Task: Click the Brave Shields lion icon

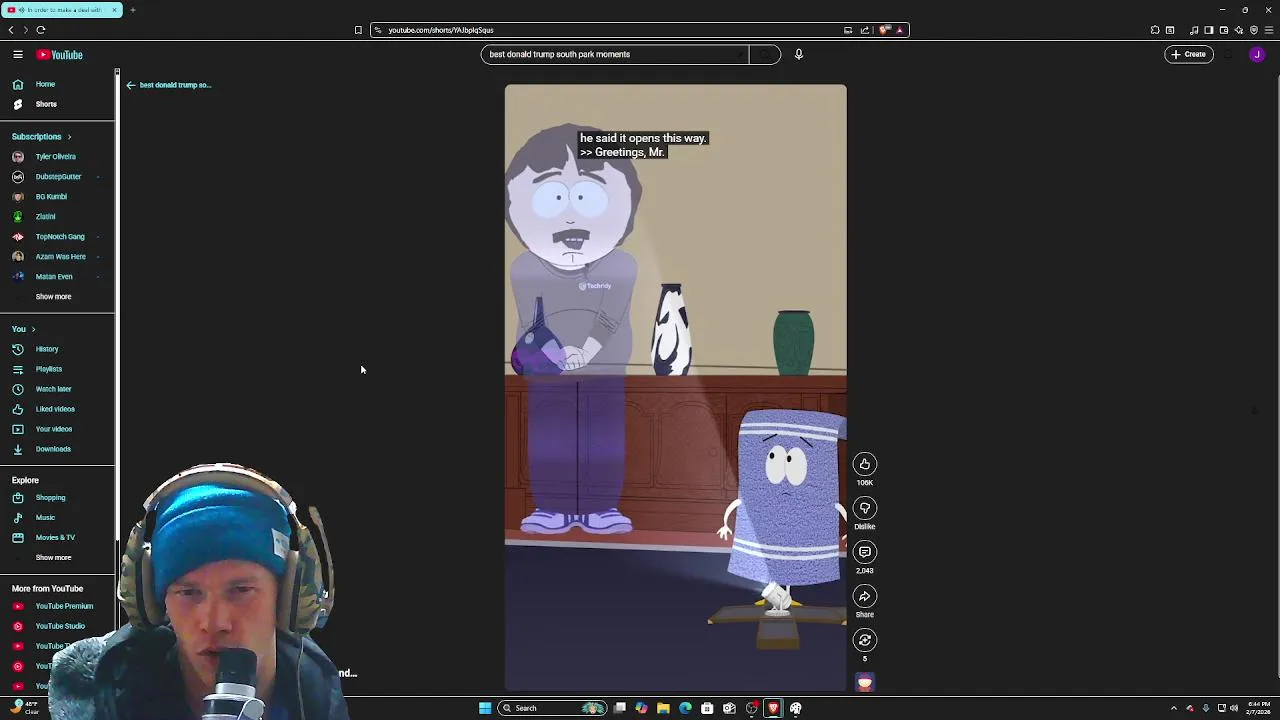Action: [x=884, y=30]
